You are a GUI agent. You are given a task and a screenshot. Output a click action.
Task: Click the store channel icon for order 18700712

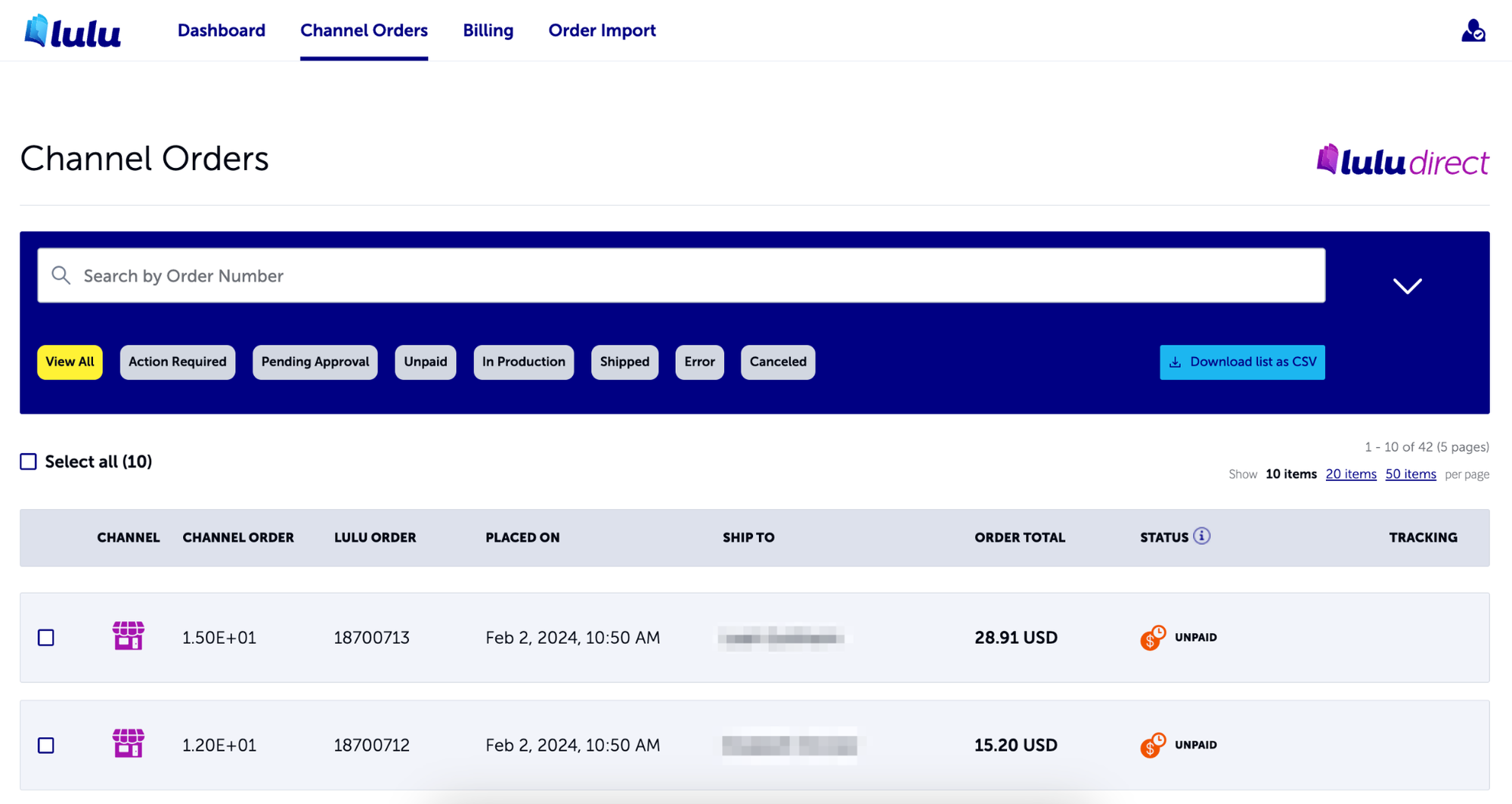coord(128,743)
